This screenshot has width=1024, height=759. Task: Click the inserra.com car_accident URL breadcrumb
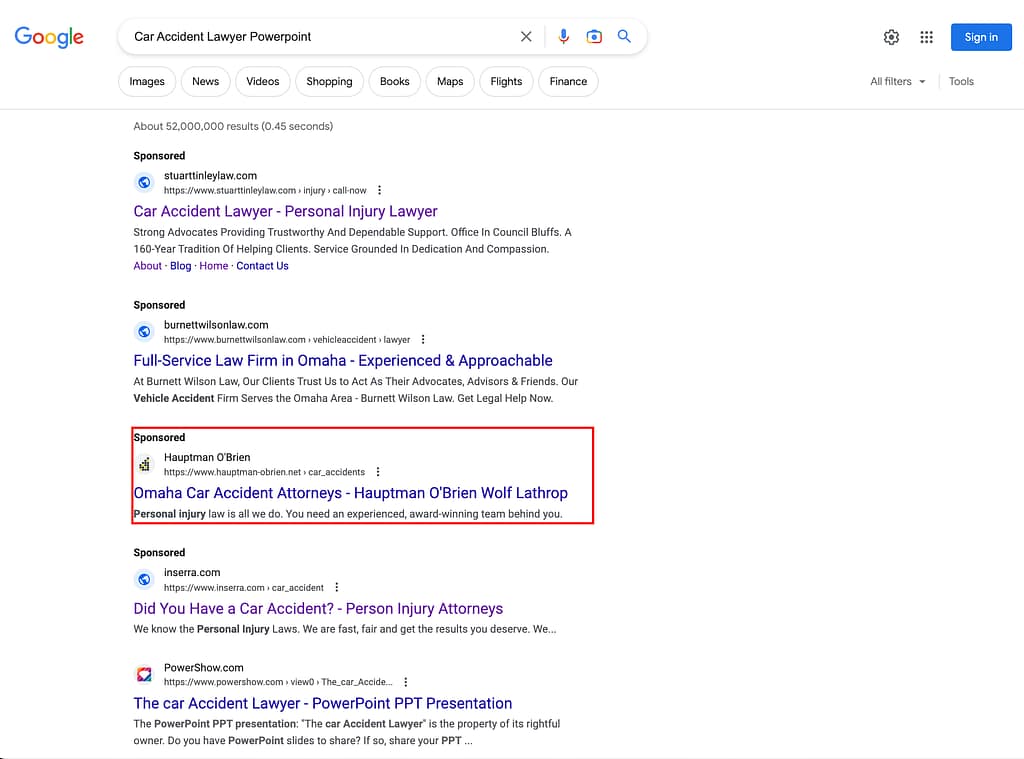click(x=244, y=588)
